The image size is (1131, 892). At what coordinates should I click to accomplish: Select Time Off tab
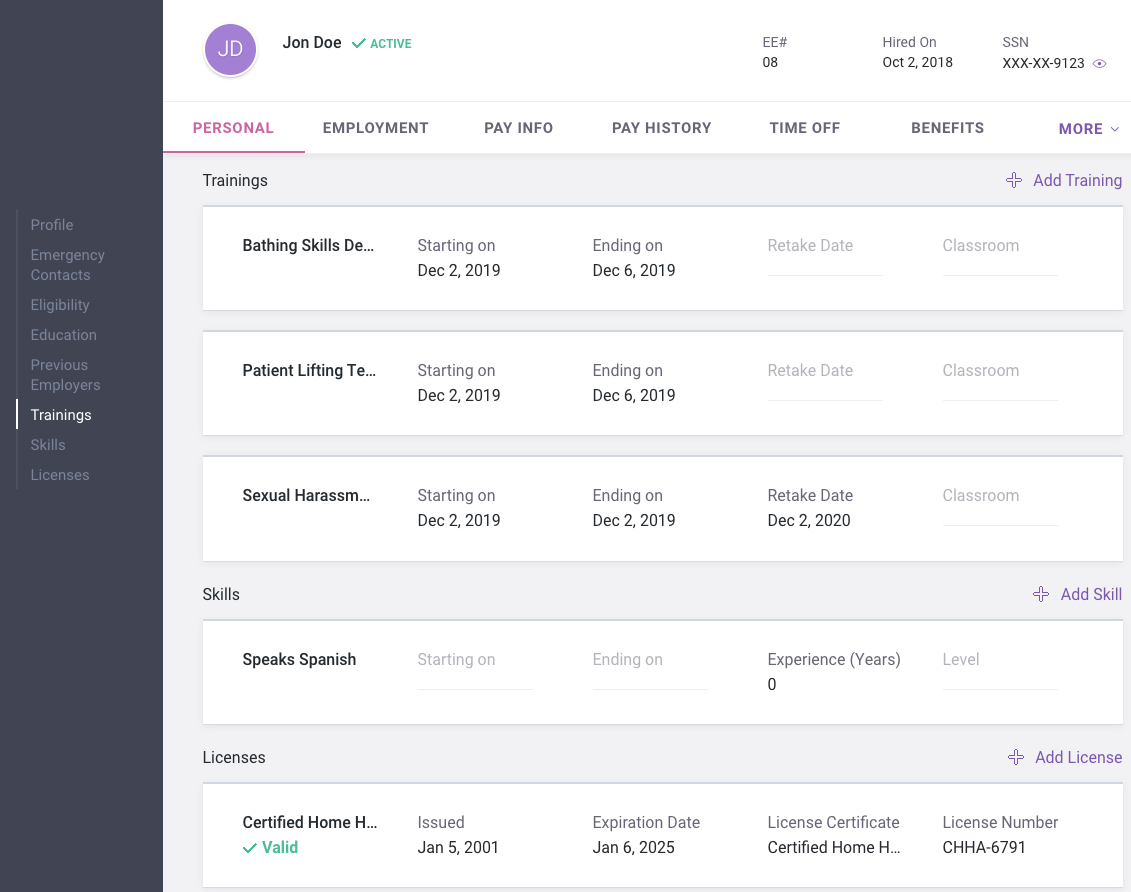[804, 128]
